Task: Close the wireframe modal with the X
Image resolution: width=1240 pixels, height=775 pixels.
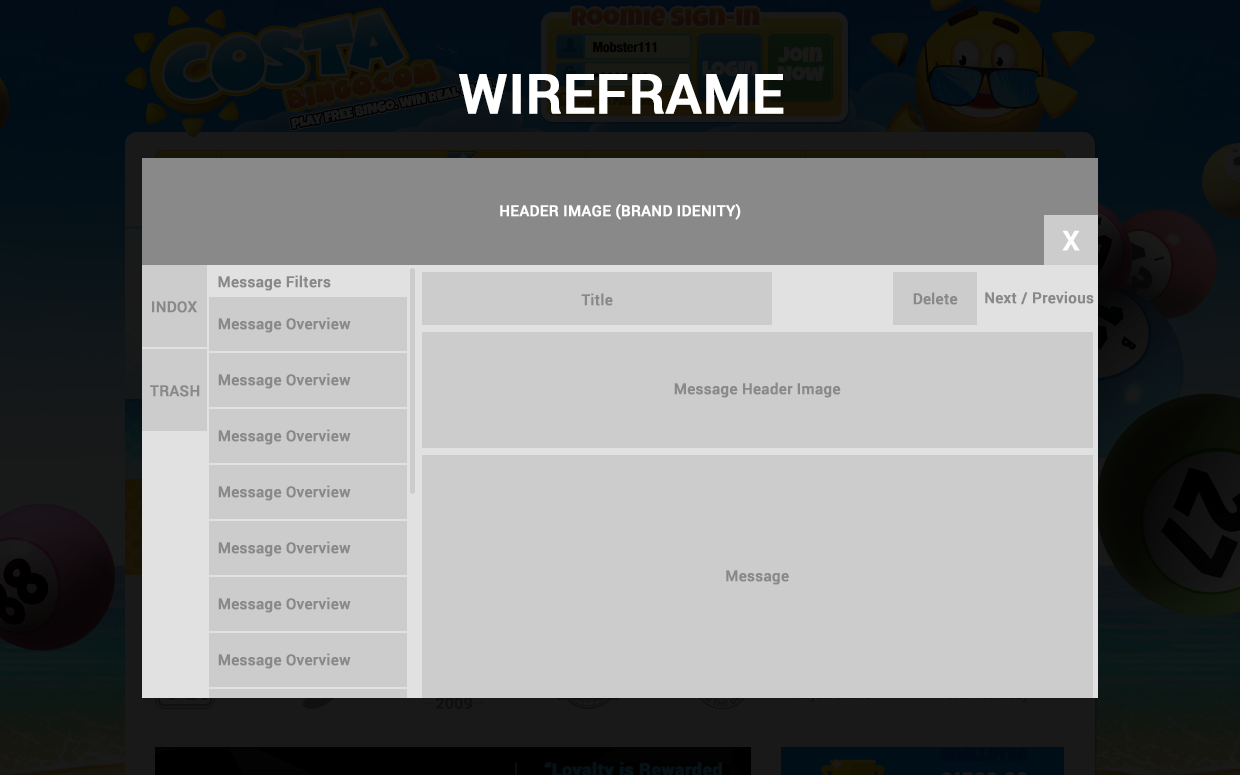Action: 1070,240
